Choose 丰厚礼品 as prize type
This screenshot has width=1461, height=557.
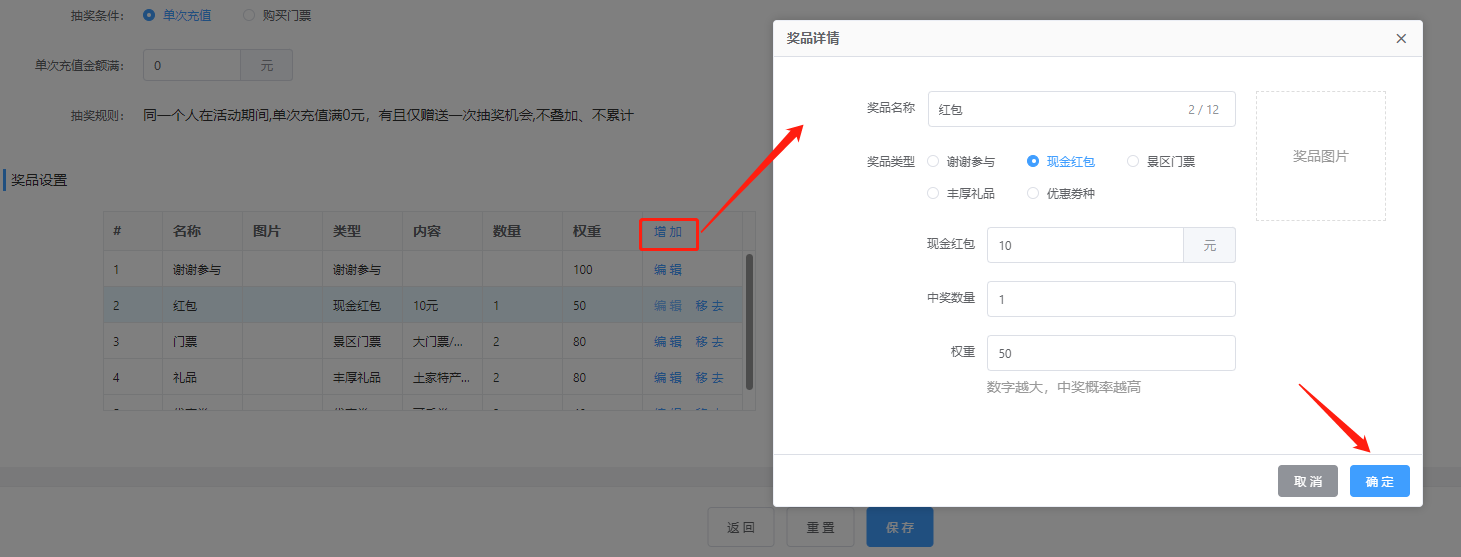[933, 193]
